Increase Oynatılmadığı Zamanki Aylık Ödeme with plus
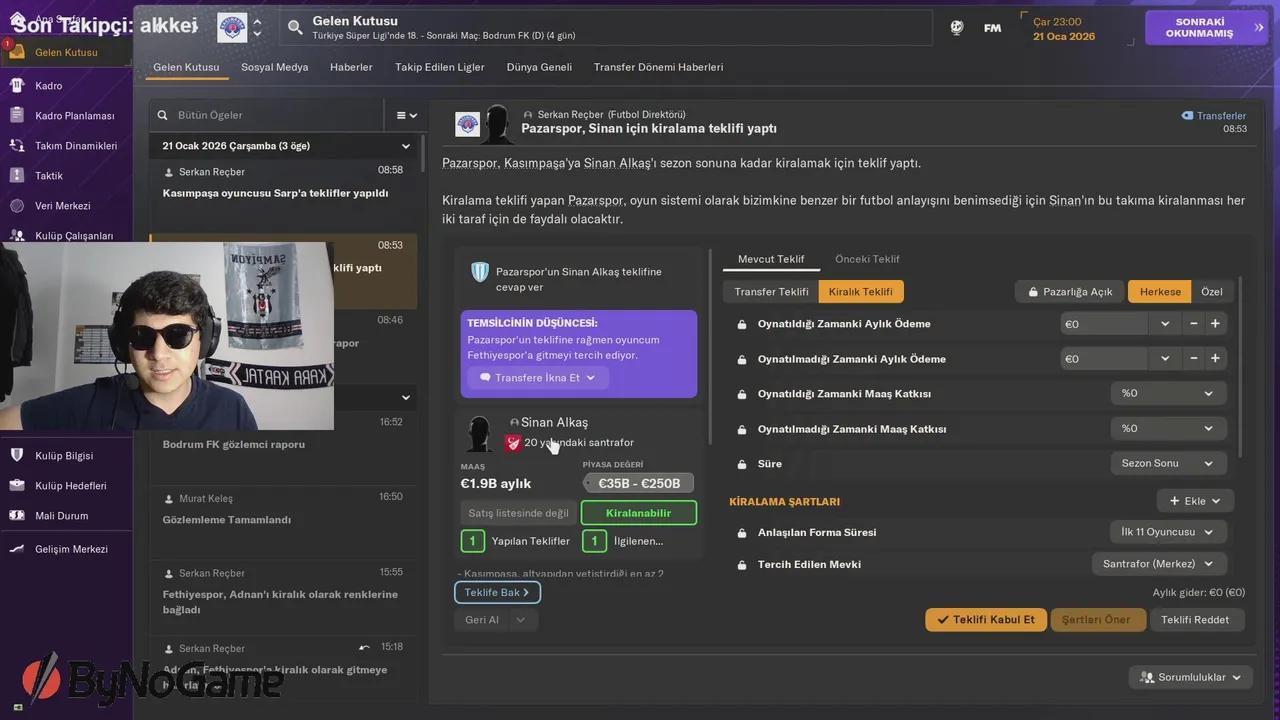 point(1215,358)
